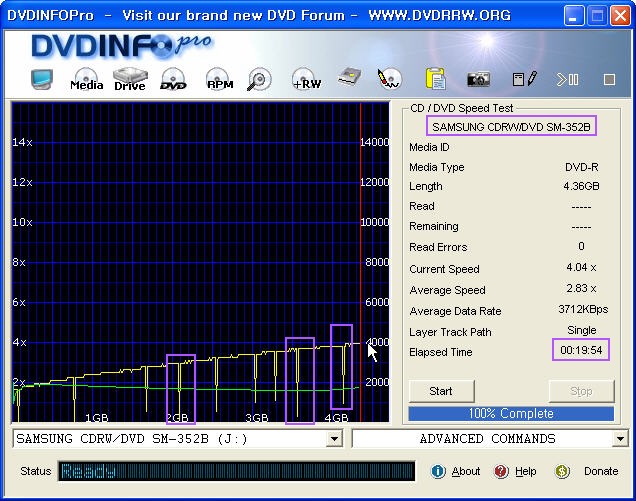Open the notes edit pencil icon
636x501 pixels.
tap(524, 79)
